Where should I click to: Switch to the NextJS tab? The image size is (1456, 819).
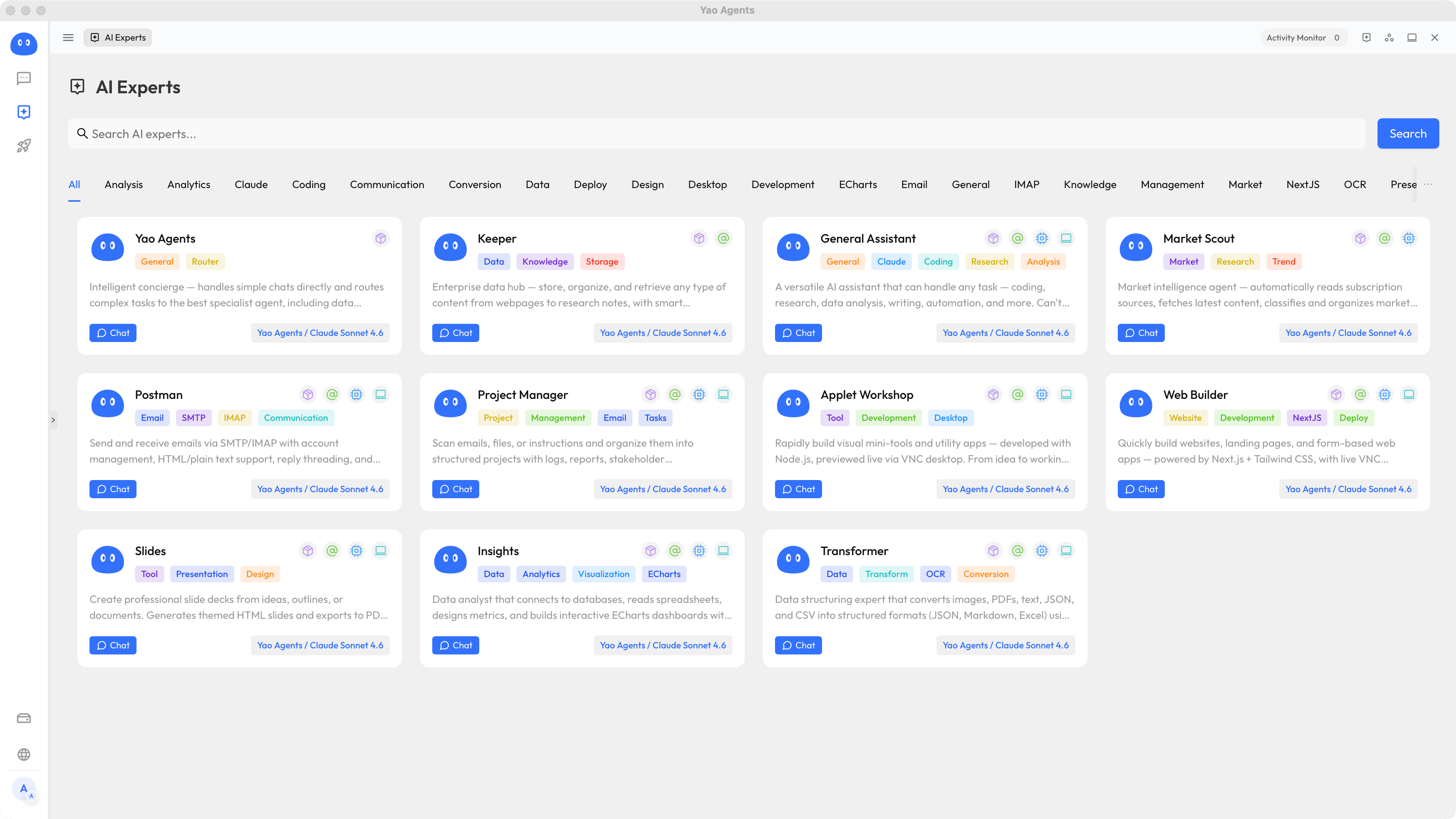(1303, 184)
